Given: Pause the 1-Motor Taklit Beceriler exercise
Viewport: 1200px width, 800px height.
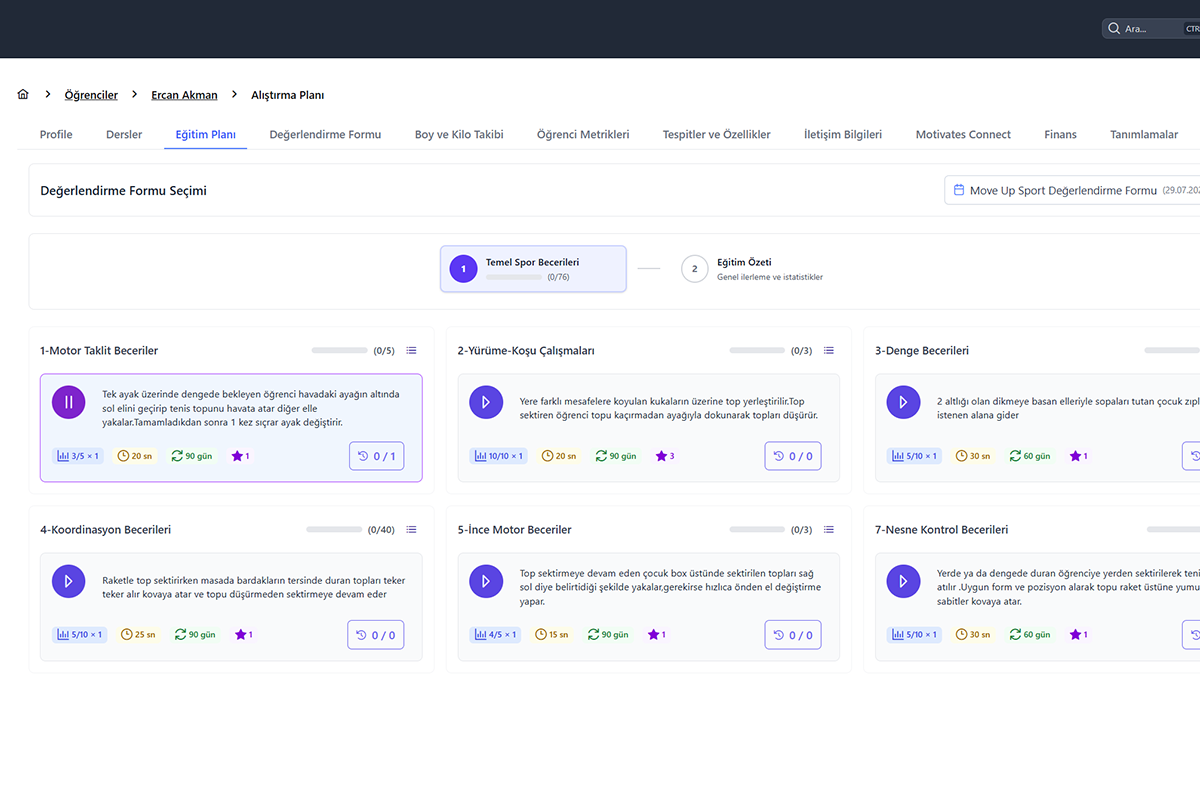Looking at the screenshot, I should 69,402.
